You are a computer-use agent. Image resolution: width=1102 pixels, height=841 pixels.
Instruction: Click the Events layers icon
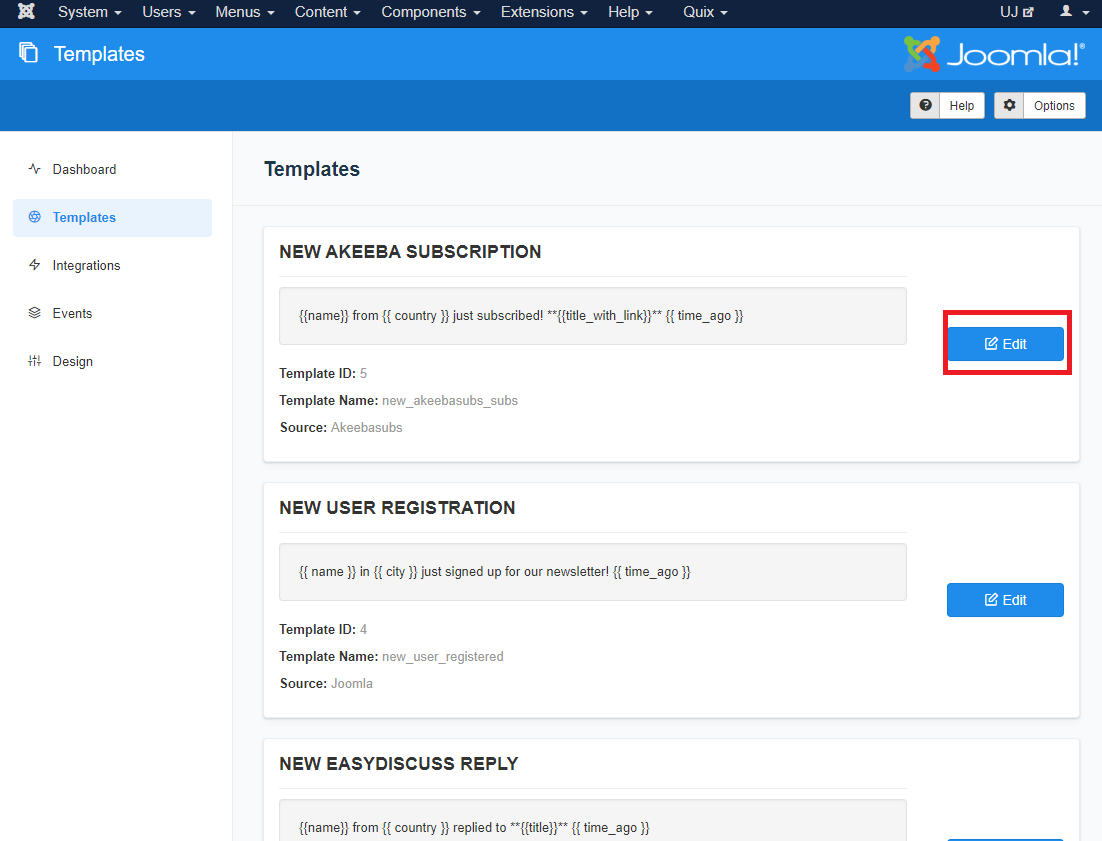tap(34, 313)
